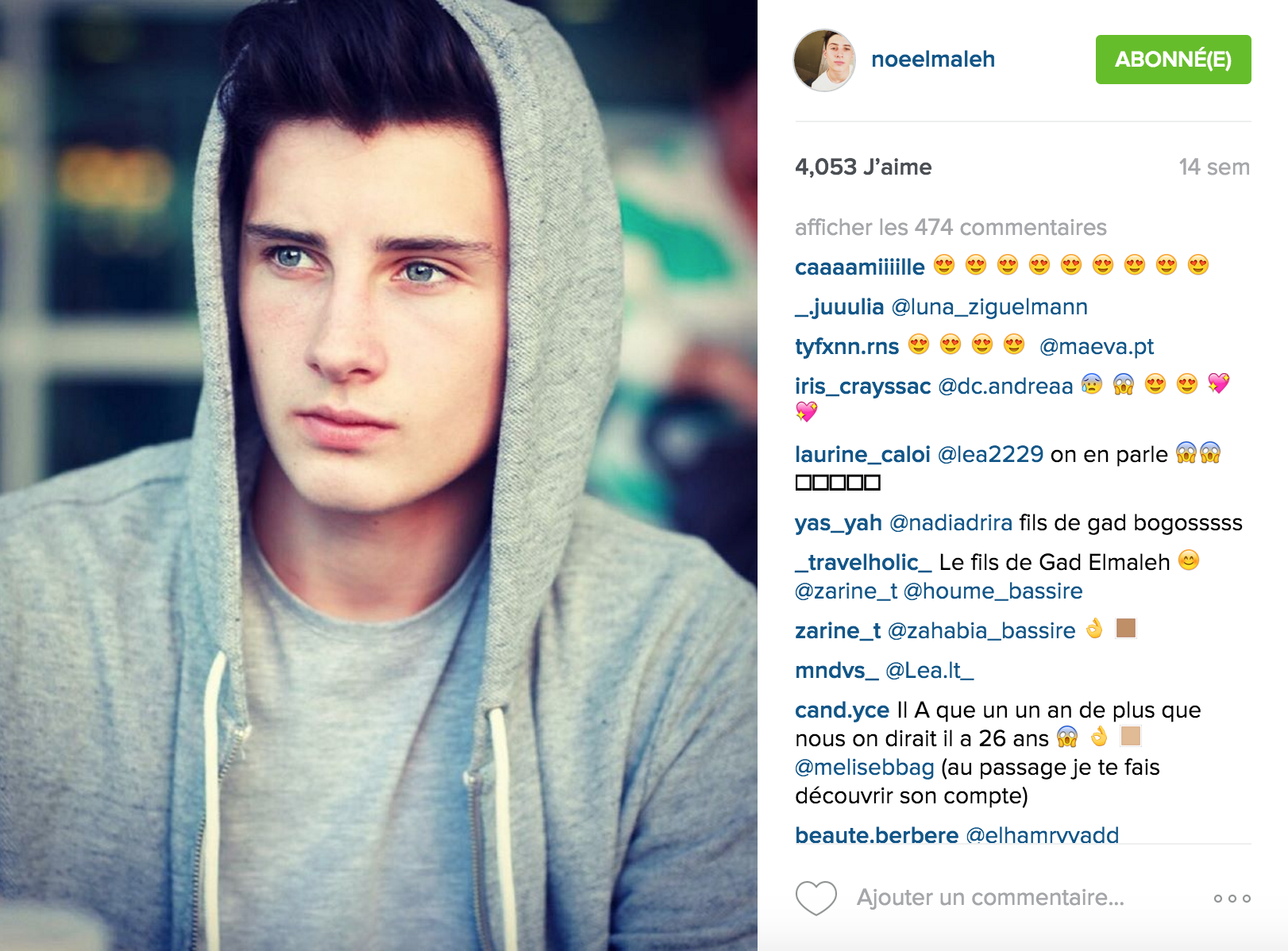The width and height of the screenshot is (1288, 951).
Task: Visit the @nadiadrira mention
Action: click(951, 523)
